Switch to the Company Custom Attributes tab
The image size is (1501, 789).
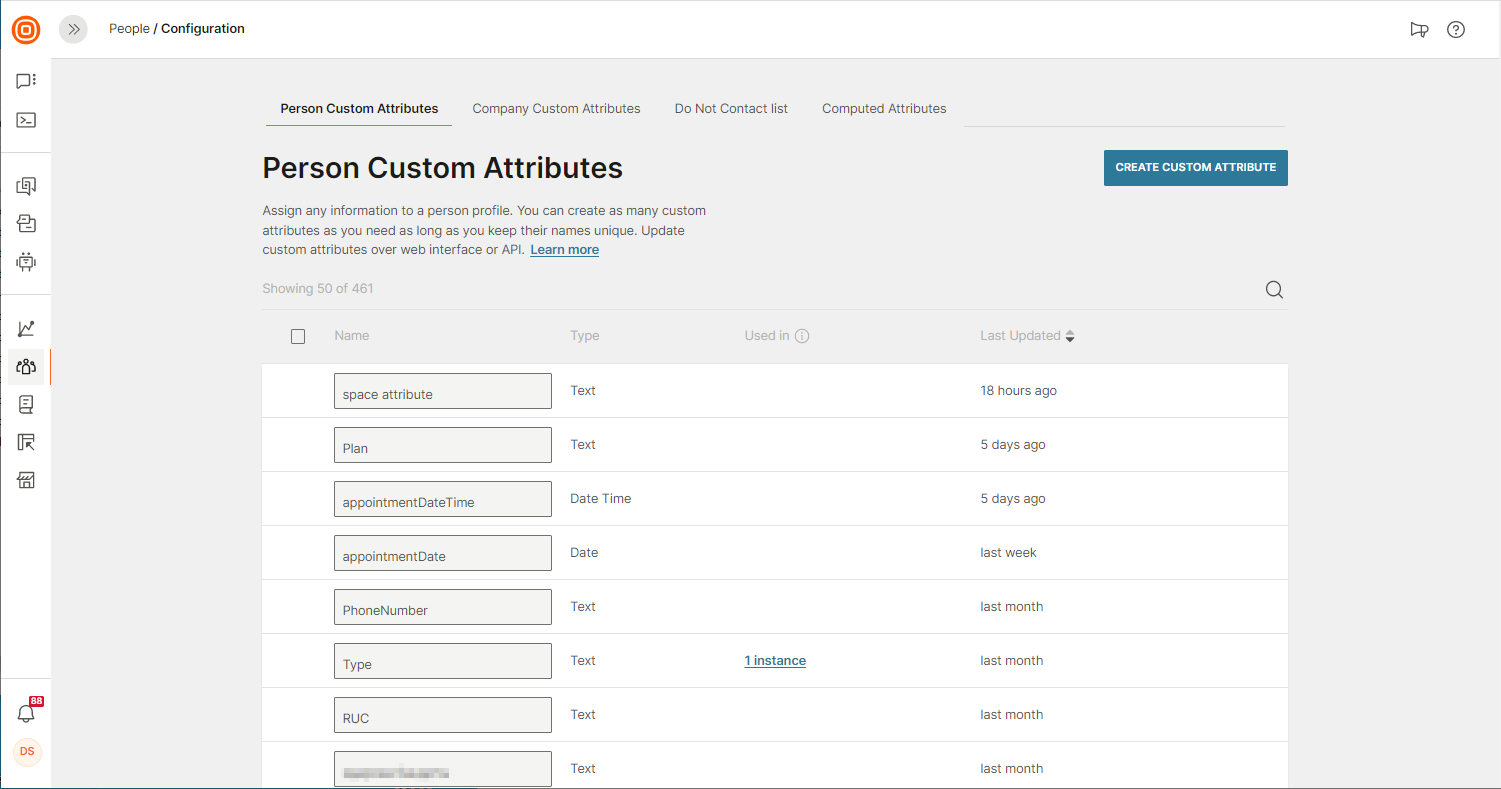click(556, 108)
